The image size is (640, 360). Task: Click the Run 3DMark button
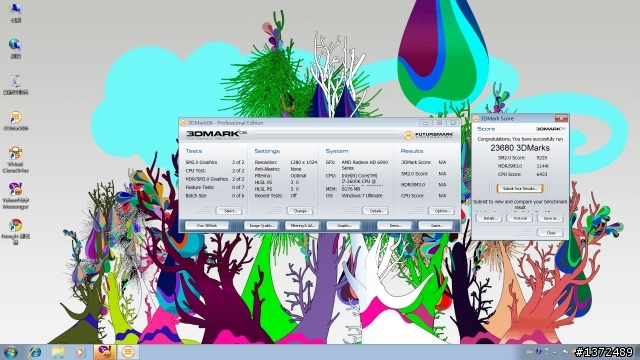click(x=207, y=225)
